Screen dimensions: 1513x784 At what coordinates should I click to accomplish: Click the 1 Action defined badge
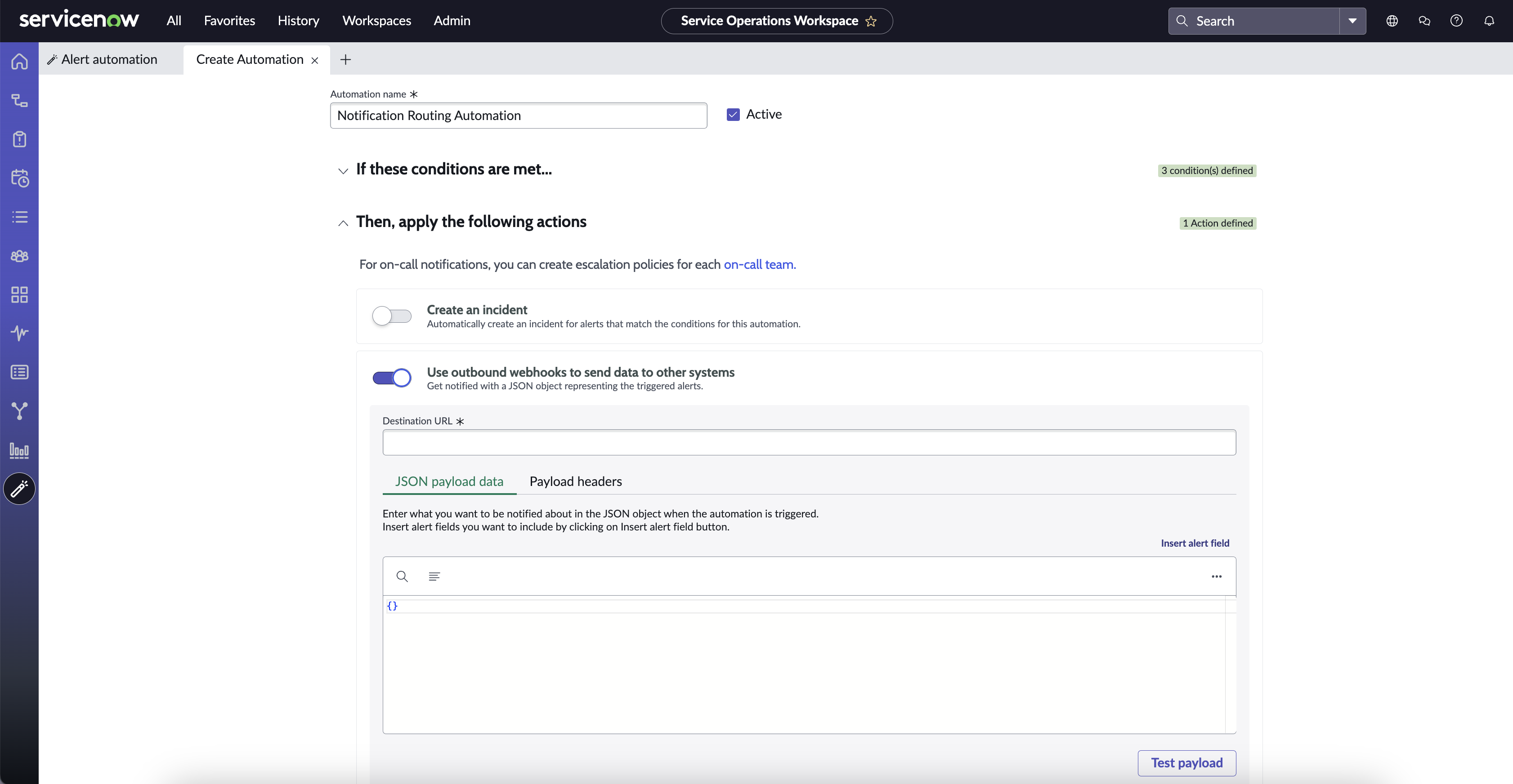(x=1218, y=223)
